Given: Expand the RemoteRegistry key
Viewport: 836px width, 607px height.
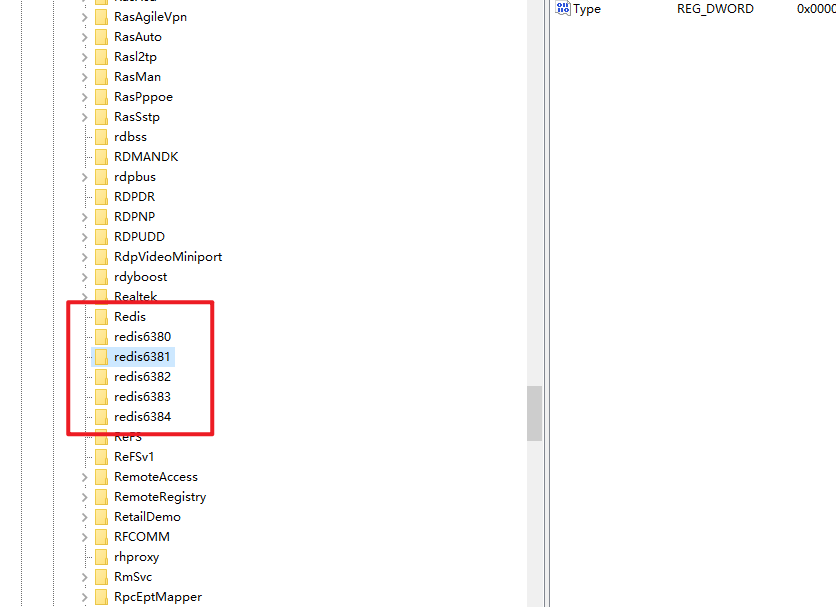Looking at the screenshot, I should click(84, 497).
